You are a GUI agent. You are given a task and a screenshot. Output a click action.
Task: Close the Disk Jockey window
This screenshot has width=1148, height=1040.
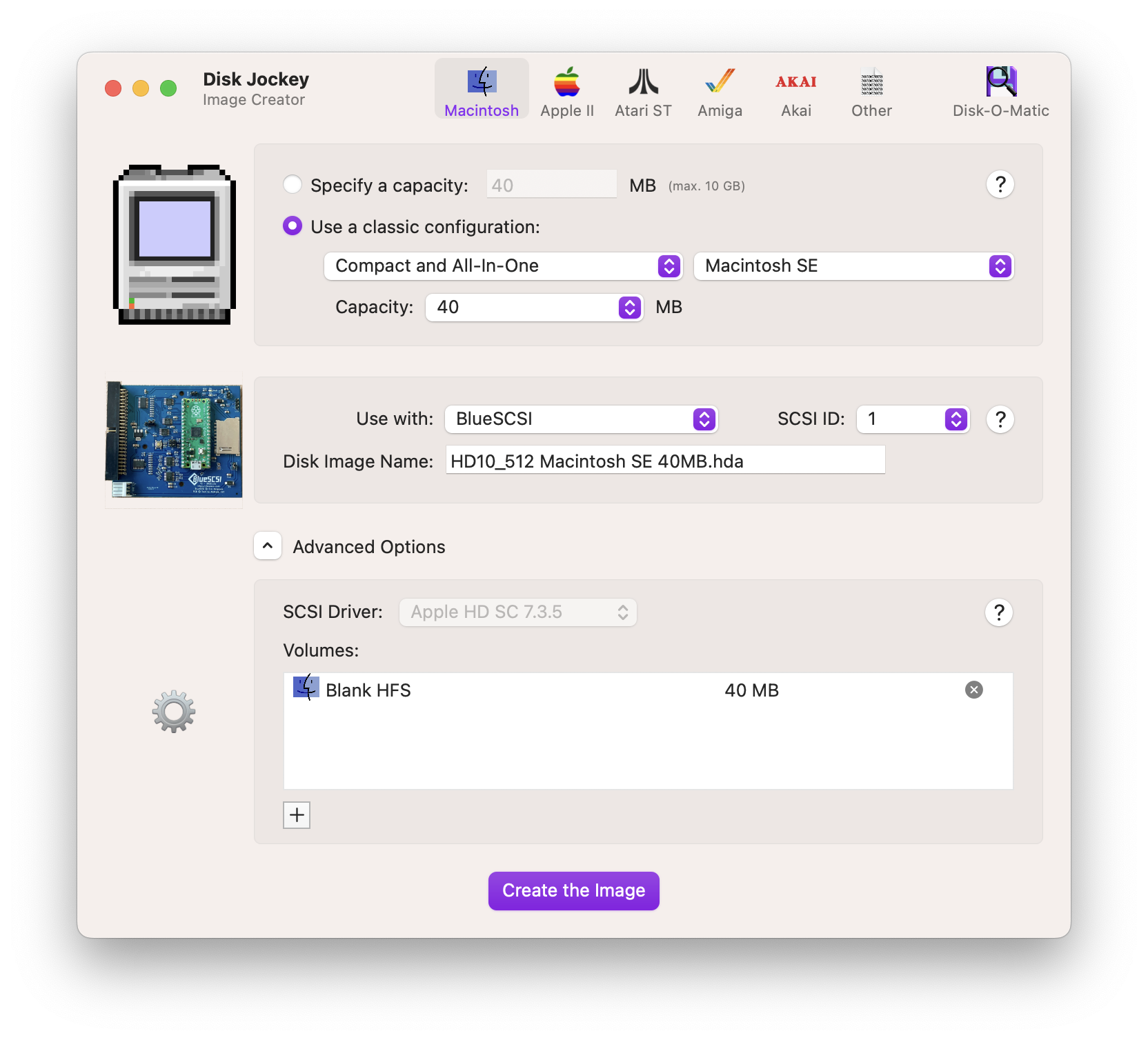113,88
